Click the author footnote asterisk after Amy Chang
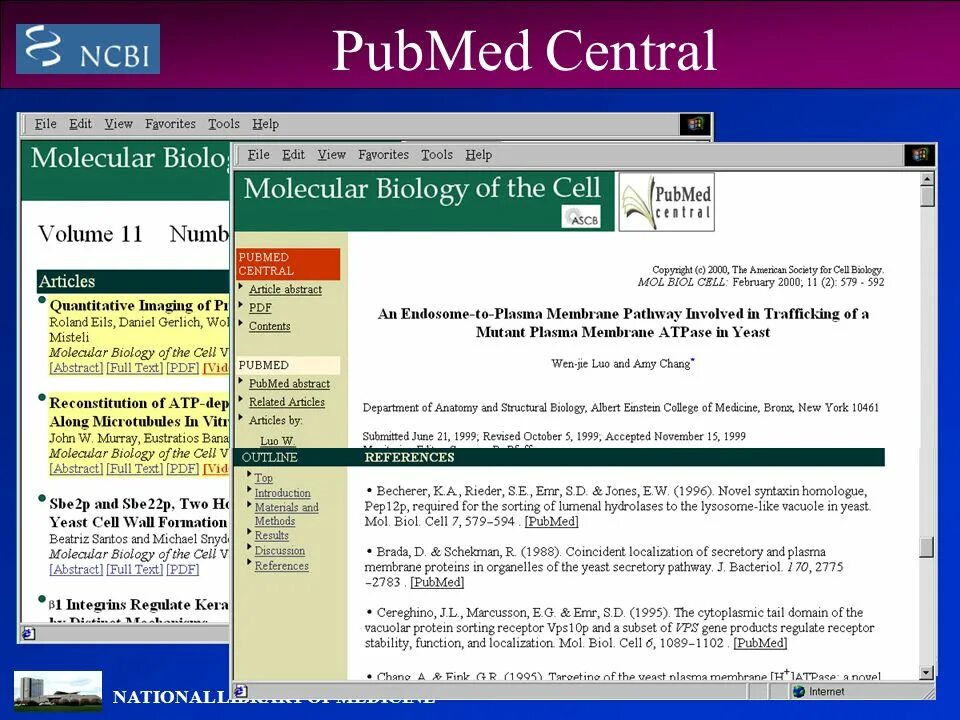Image resolution: width=960 pixels, height=720 pixels. pos(692,360)
